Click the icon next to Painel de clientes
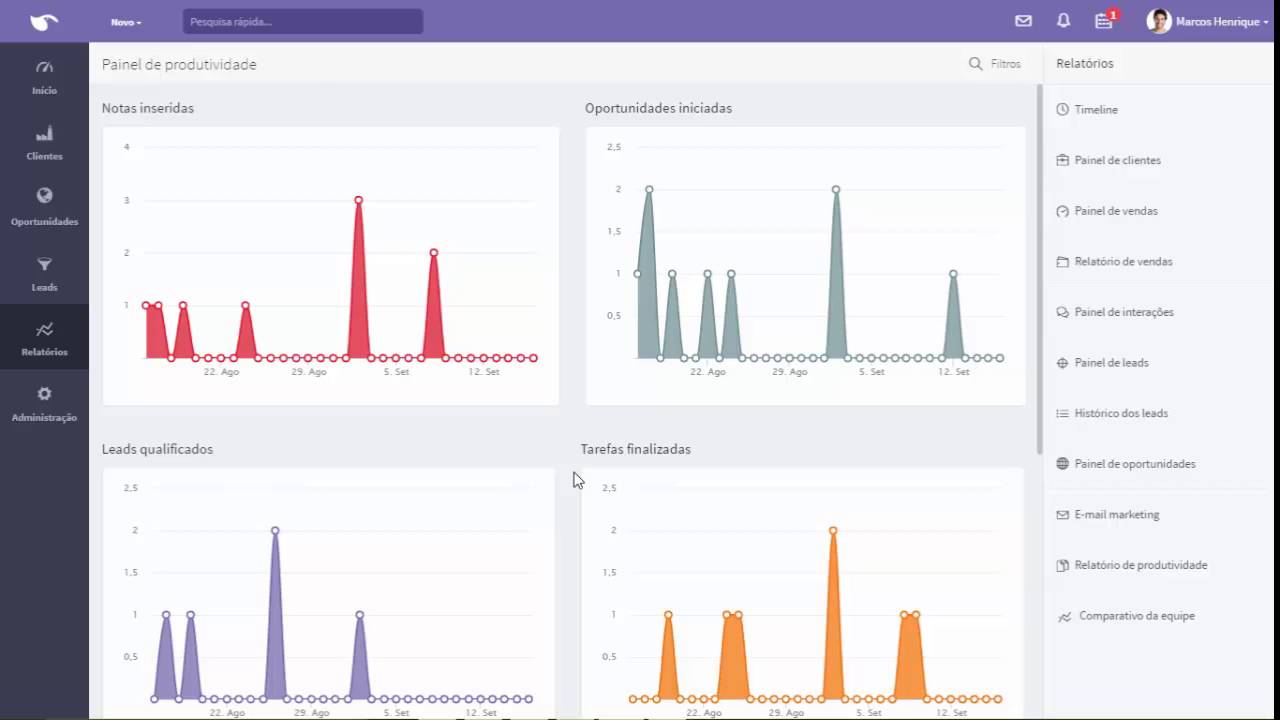The image size is (1280, 720). point(1063,160)
